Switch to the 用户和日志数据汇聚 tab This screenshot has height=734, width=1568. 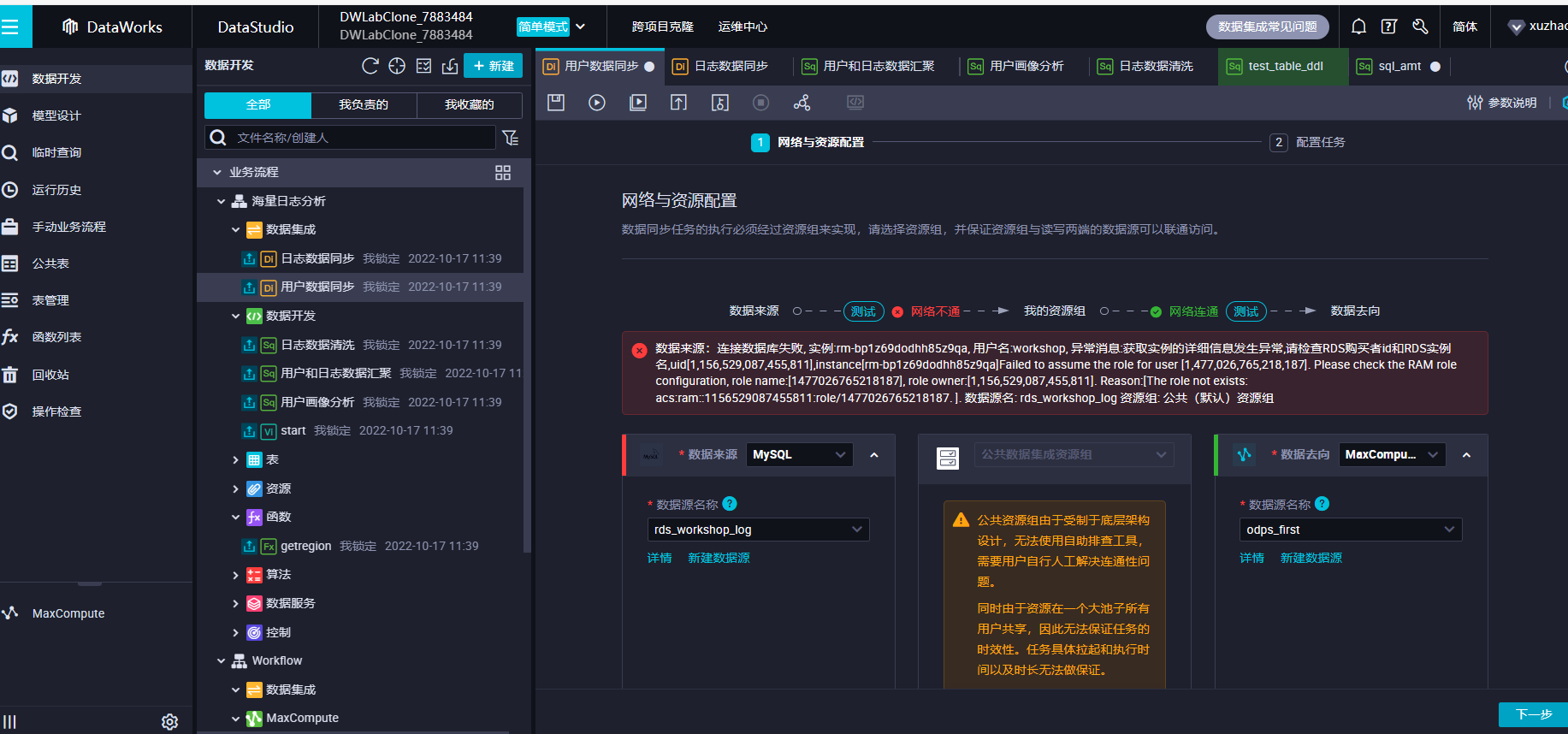(x=868, y=66)
